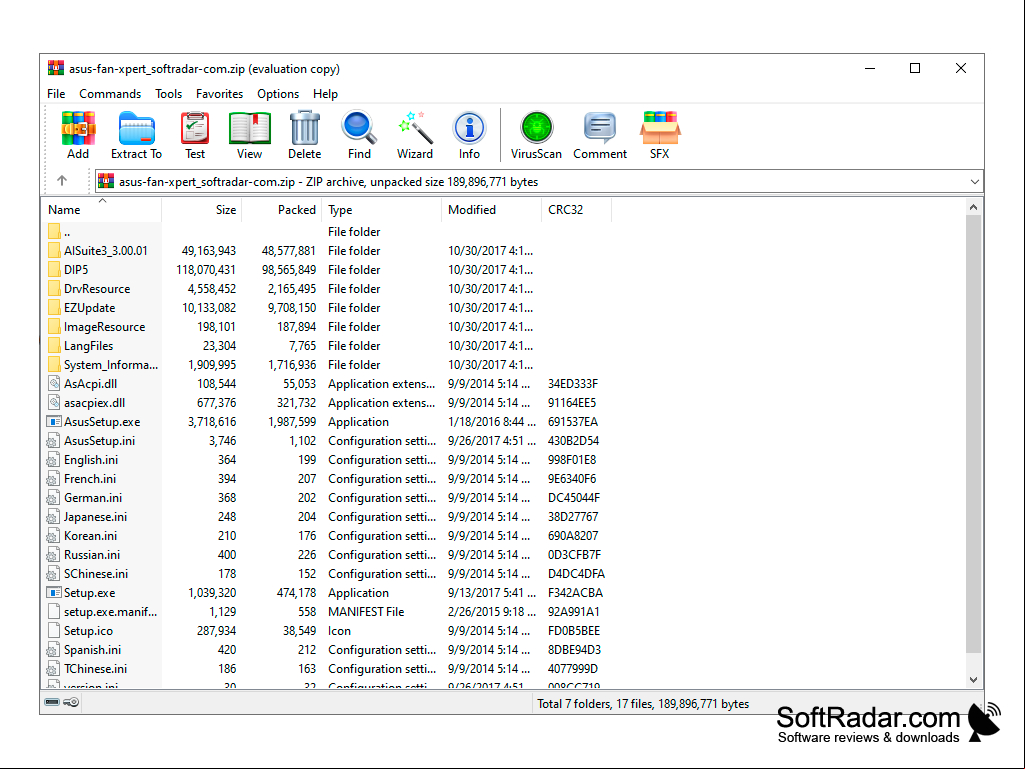
Task: Open the Commands menu
Action: [x=110, y=94]
